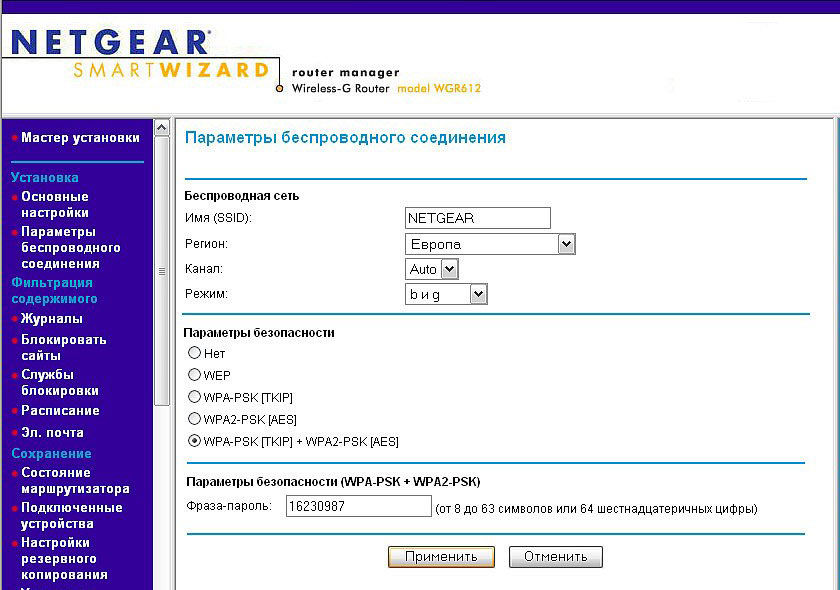Image resolution: width=840 pixels, height=590 pixels.
Task: Expand the Режим b и g dropdown
Action: coord(446,295)
